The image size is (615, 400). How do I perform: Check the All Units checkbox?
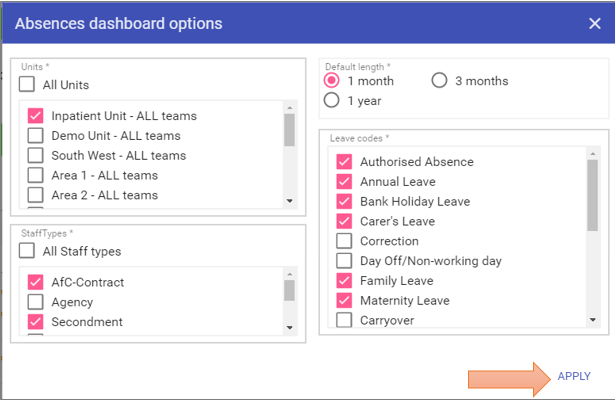pos(29,85)
